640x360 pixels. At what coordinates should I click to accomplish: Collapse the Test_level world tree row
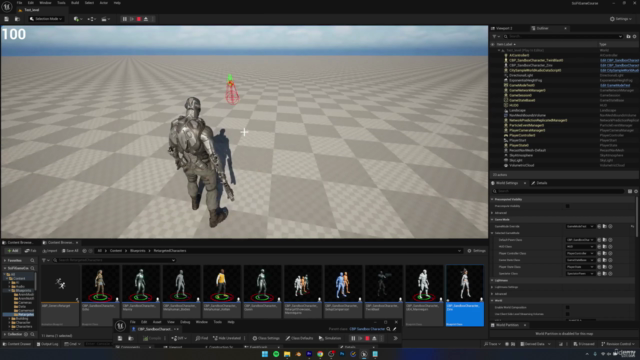coord(499,51)
